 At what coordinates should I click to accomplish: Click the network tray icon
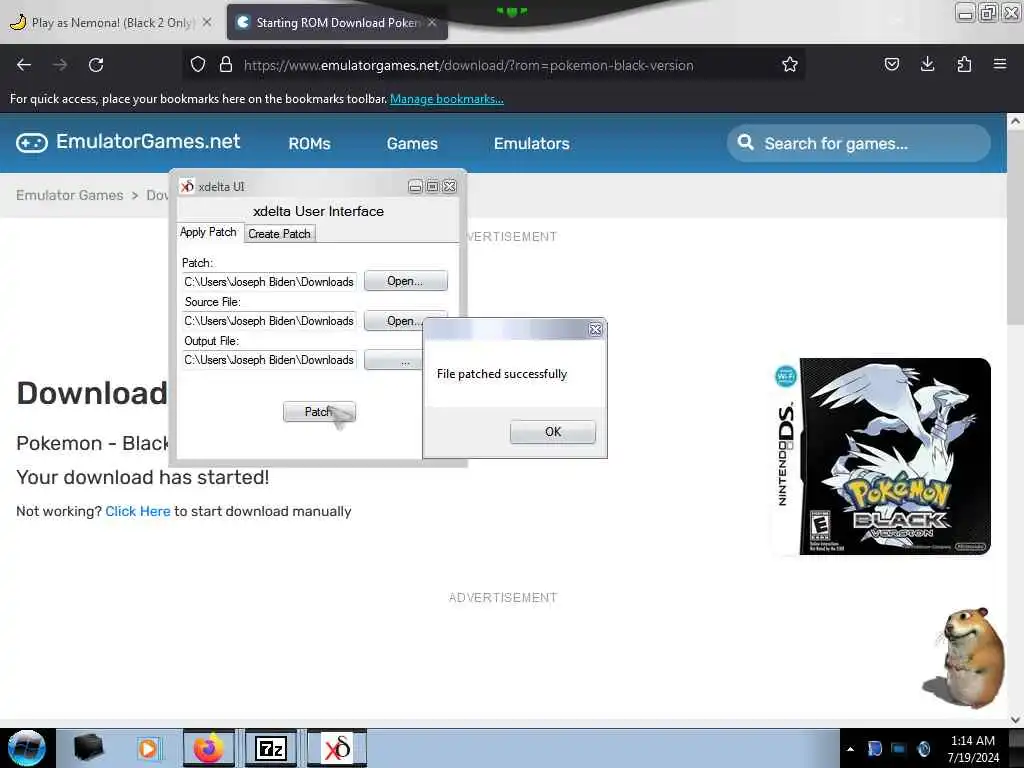[899, 748]
